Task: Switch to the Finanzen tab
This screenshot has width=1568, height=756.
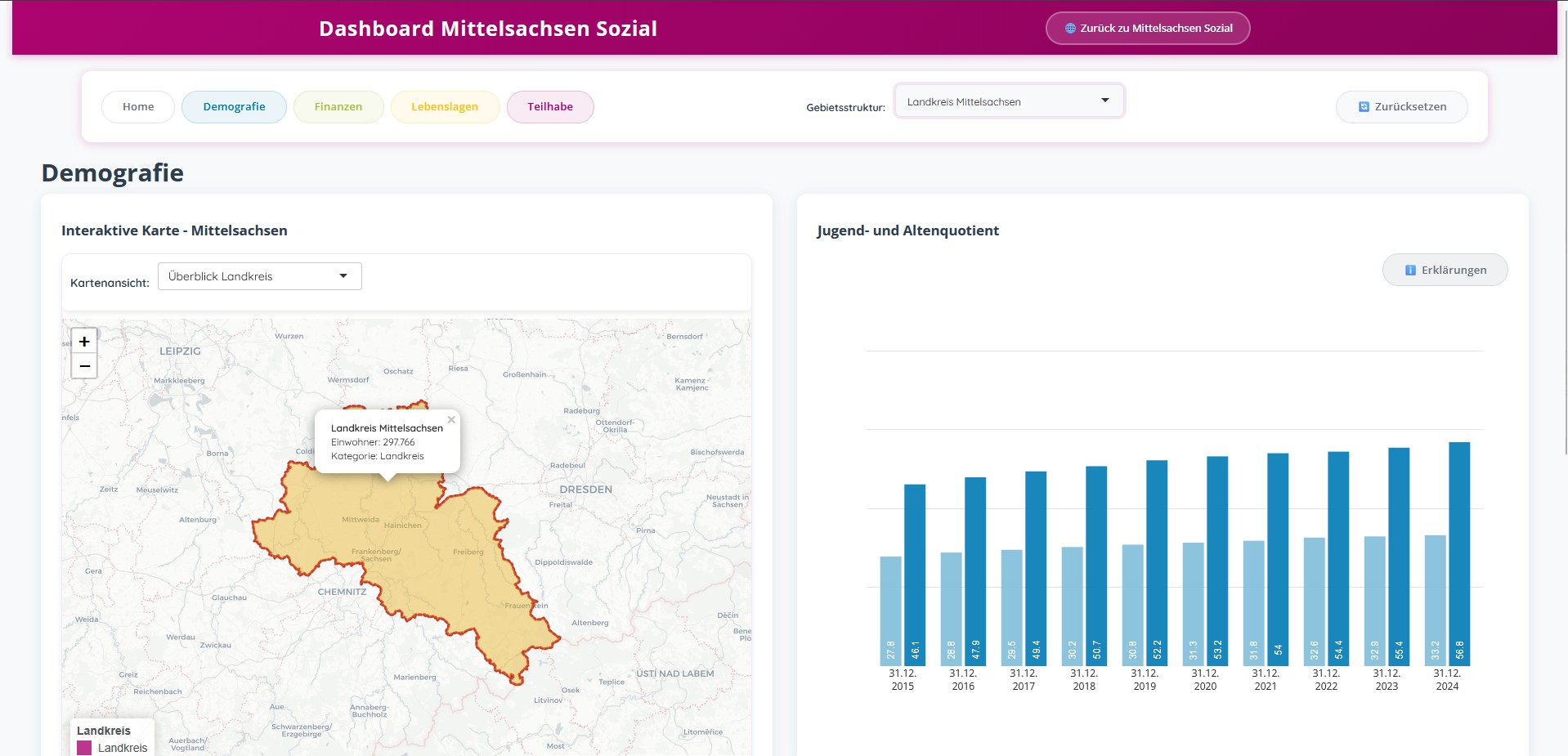Action: click(338, 107)
